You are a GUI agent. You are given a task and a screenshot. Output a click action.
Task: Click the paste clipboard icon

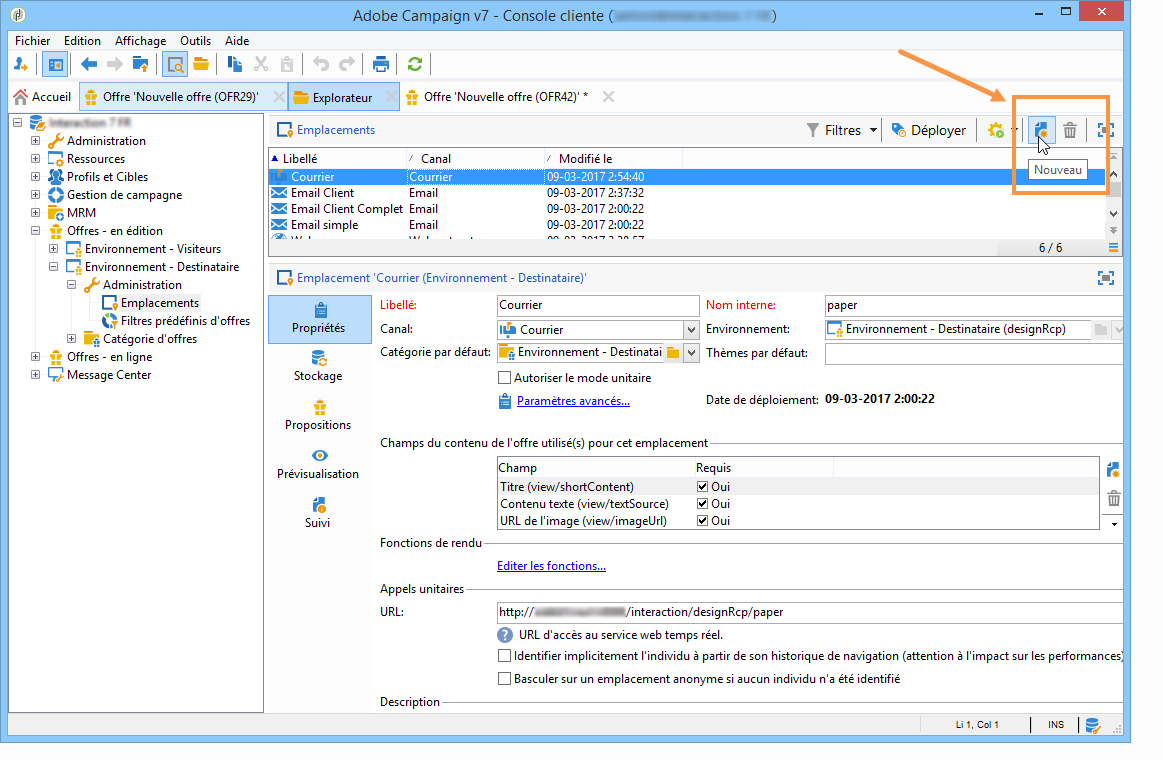pos(287,65)
